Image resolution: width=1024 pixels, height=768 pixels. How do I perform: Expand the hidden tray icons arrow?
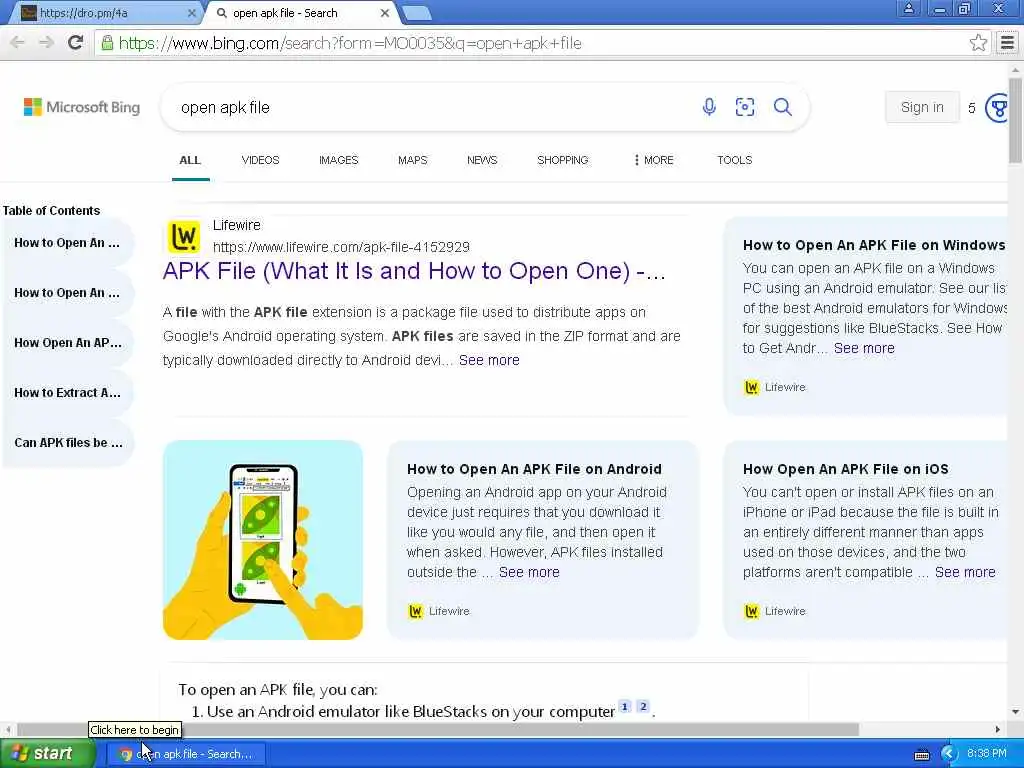[948, 754]
